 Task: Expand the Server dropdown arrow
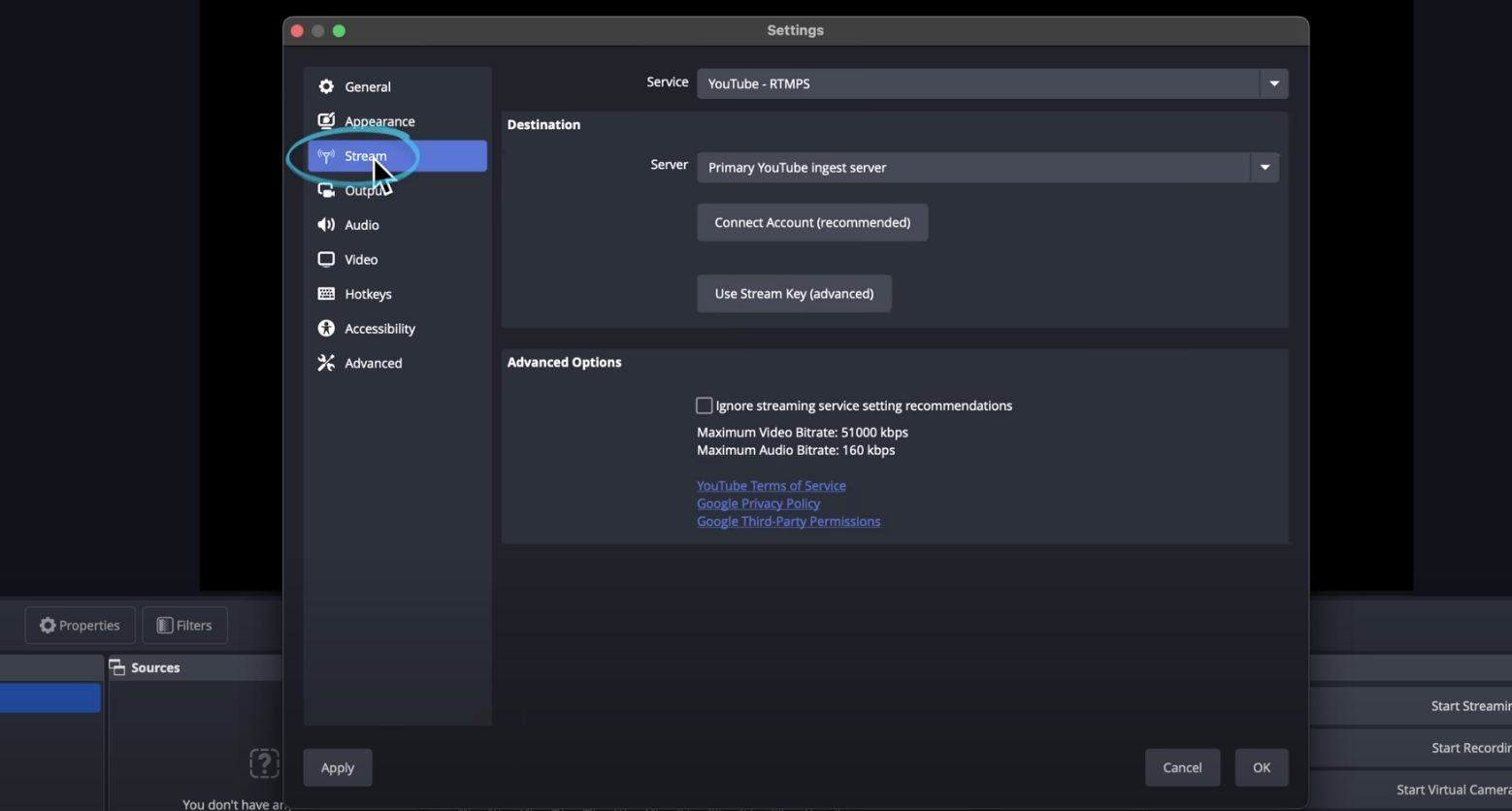coord(1265,167)
